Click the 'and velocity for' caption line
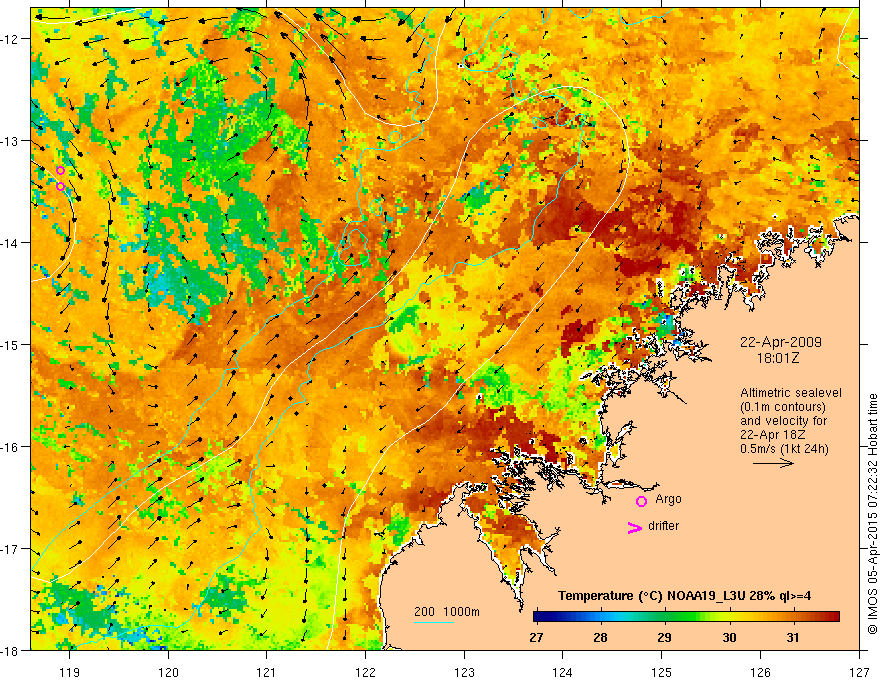The width and height of the screenshot is (880, 680). click(783, 421)
